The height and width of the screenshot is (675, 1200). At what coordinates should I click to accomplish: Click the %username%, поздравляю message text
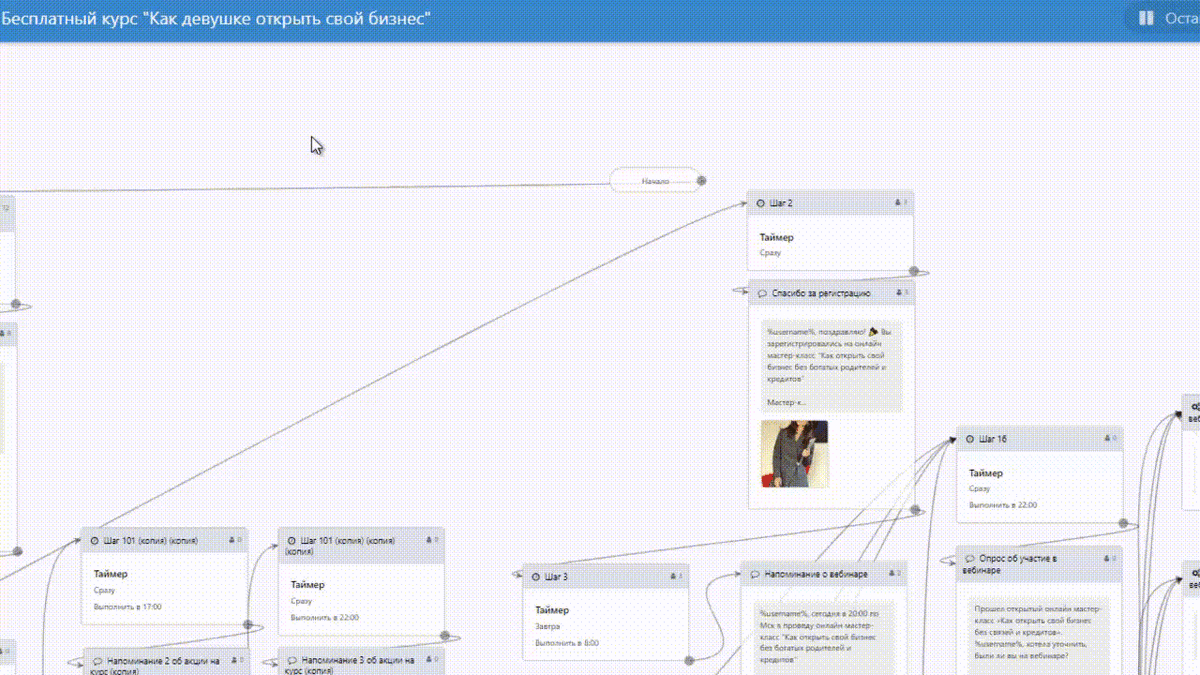tap(830, 356)
